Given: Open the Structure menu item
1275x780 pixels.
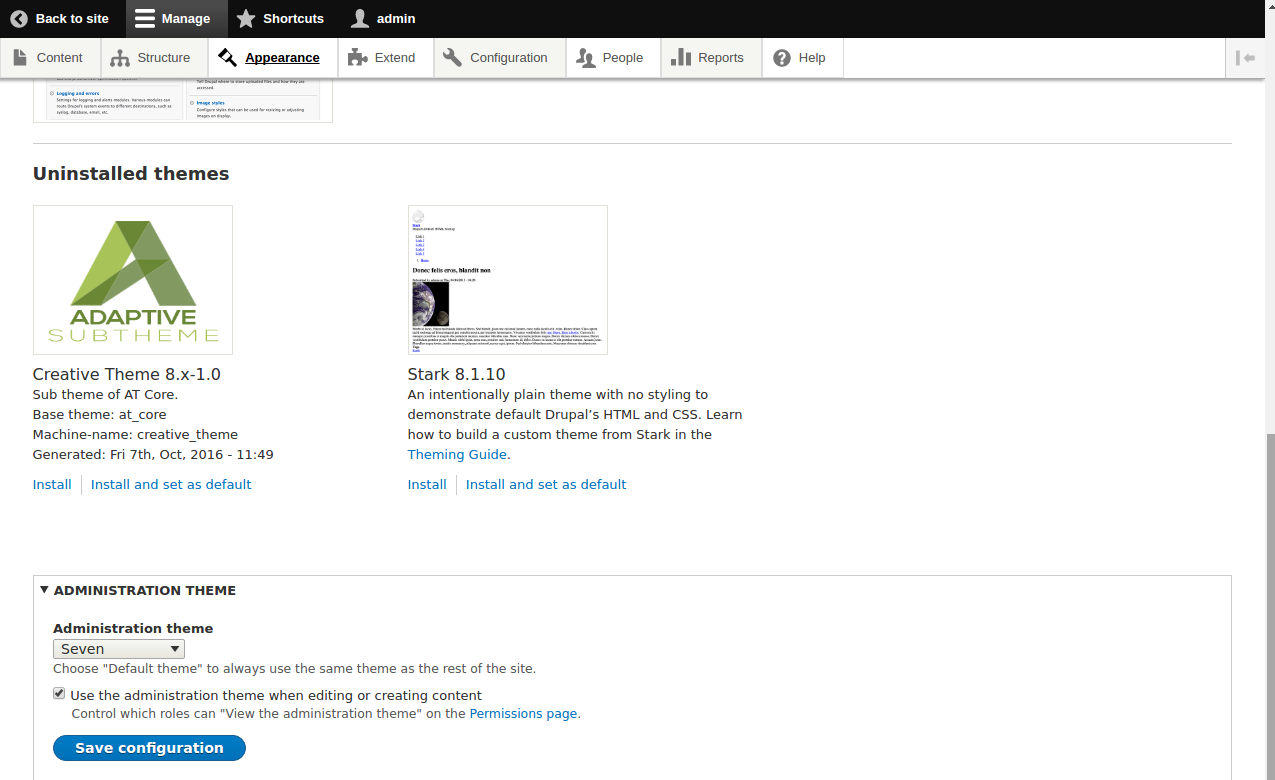Looking at the screenshot, I should pyautogui.click(x=152, y=58).
